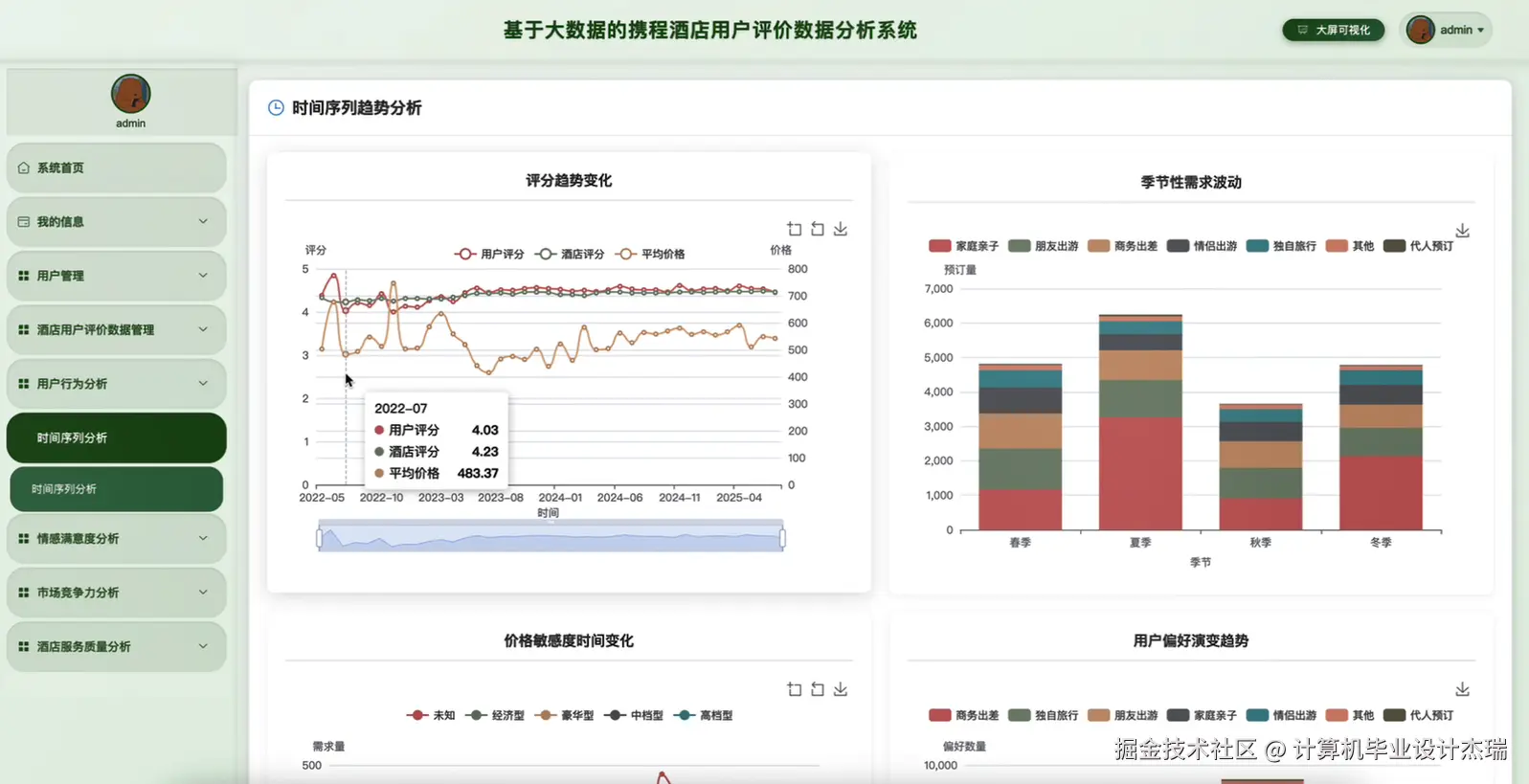Toggle 代人预订 in 季节性需求波动 legend

click(x=1418, y=246)
